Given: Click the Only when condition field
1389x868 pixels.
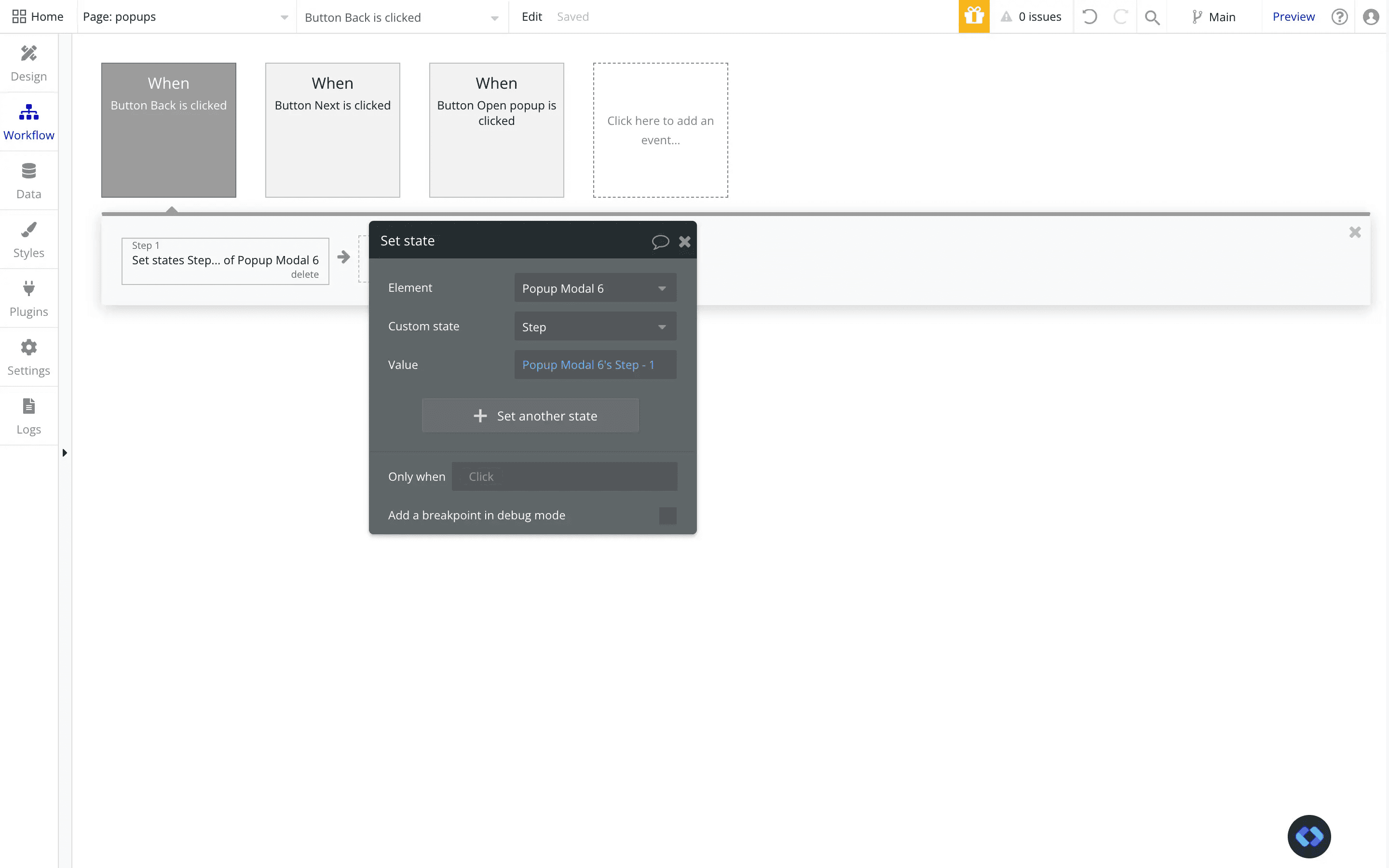Looking at the screenshot, I should (x=564, y=476).
